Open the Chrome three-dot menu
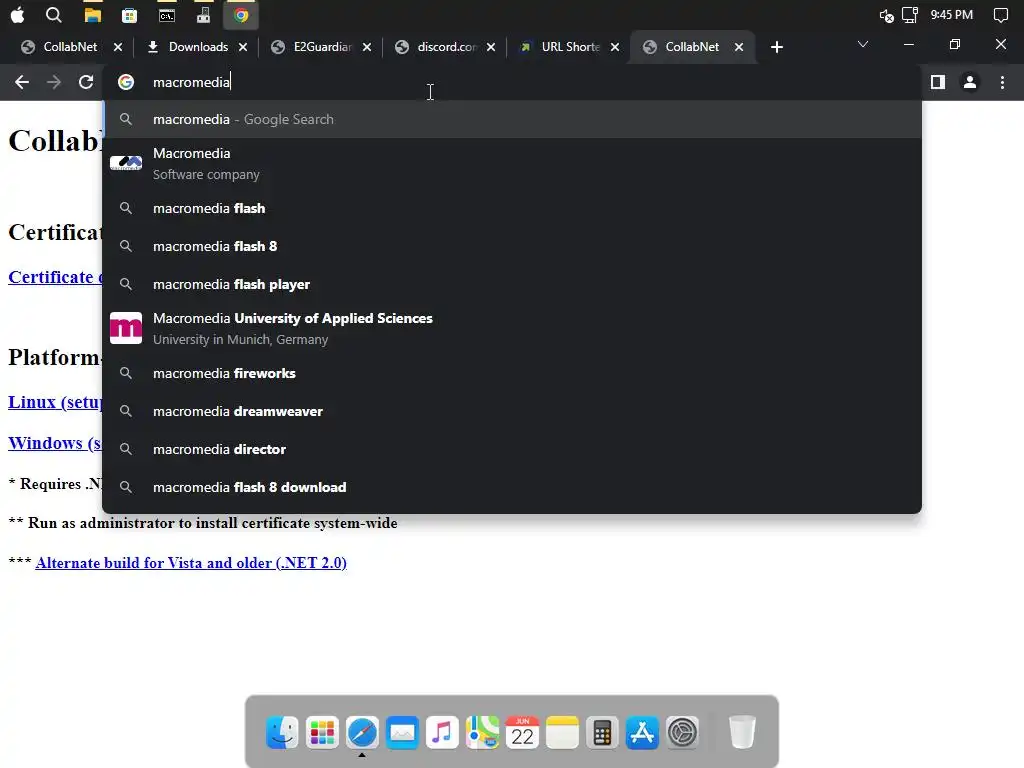 pos(1002,82)
